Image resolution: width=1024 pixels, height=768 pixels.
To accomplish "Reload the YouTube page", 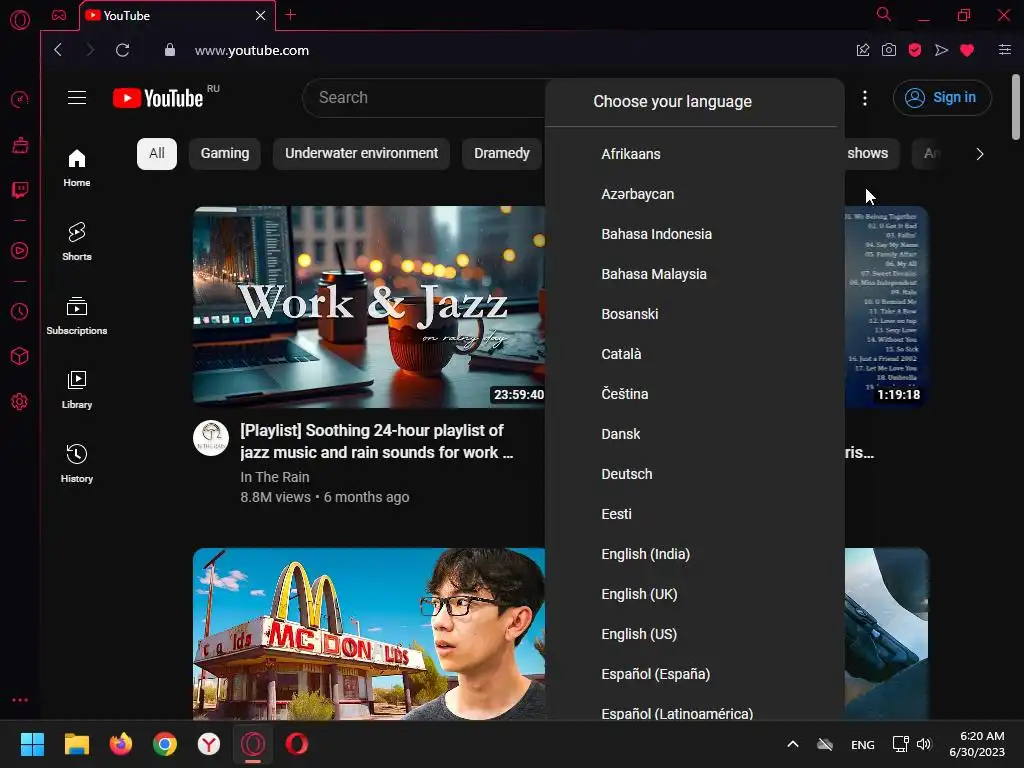I will coord(123,50).
